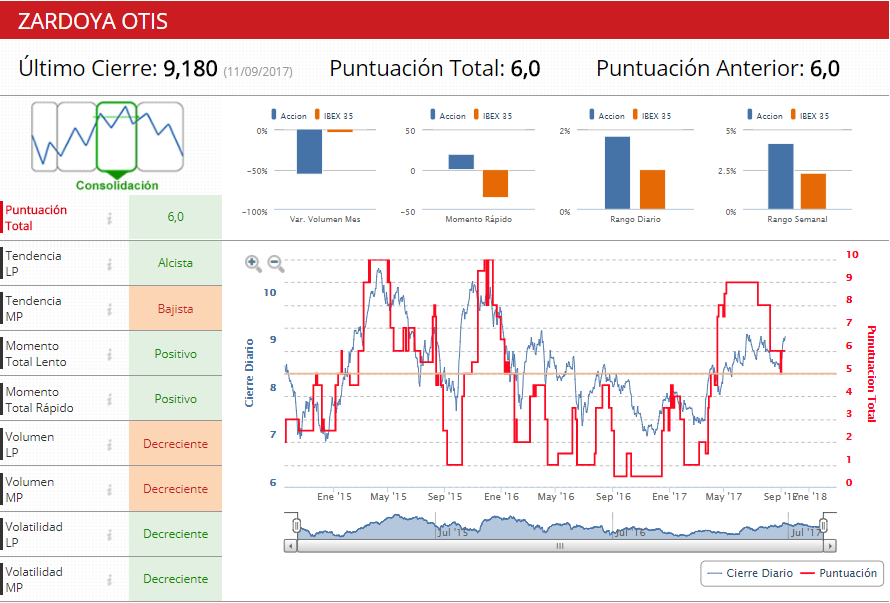Click 'Positivo' value for Momento Total Lento
The image size is (890, 603).
tap(175, 354)
